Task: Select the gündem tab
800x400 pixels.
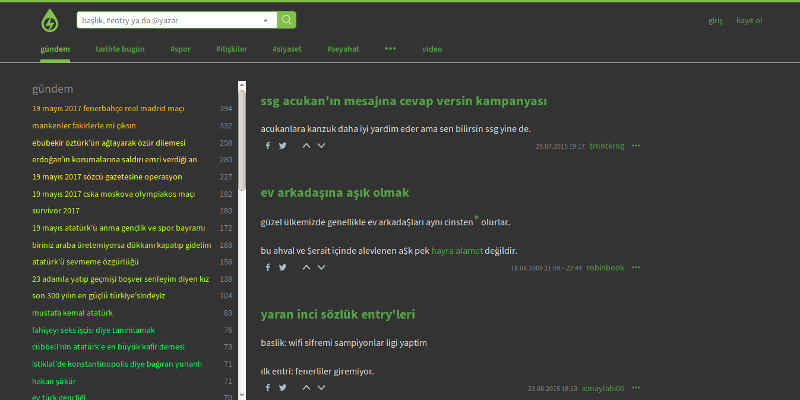Action: pyautogui.click(x=55, y=49)
